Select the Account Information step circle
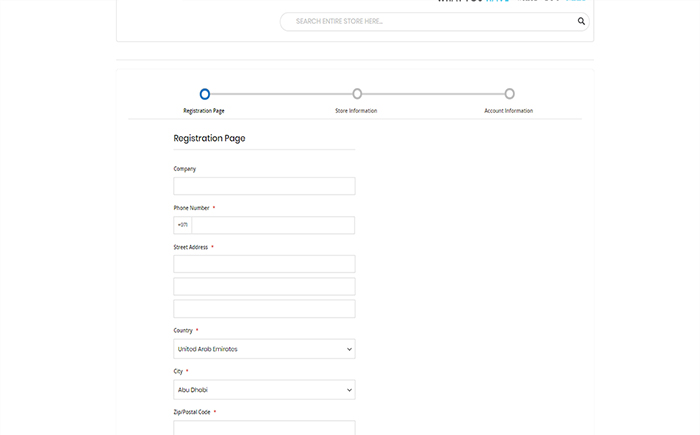This screenshot has width=700, height=435. tap(509, 94)
